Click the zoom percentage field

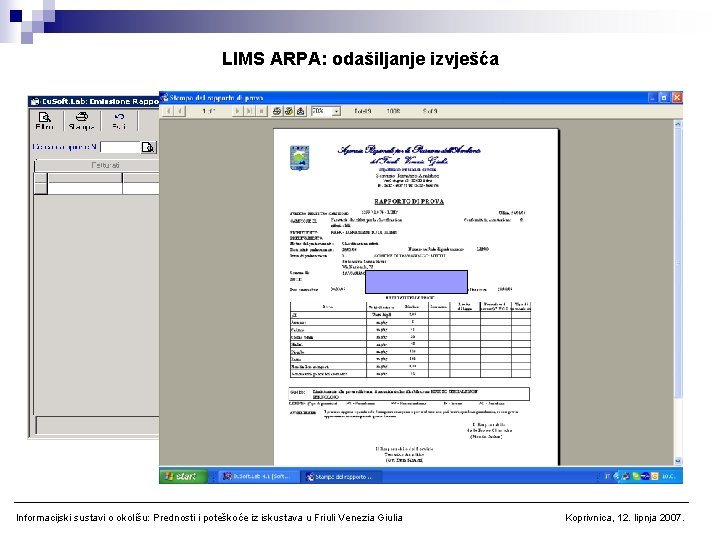click(321, 111)
